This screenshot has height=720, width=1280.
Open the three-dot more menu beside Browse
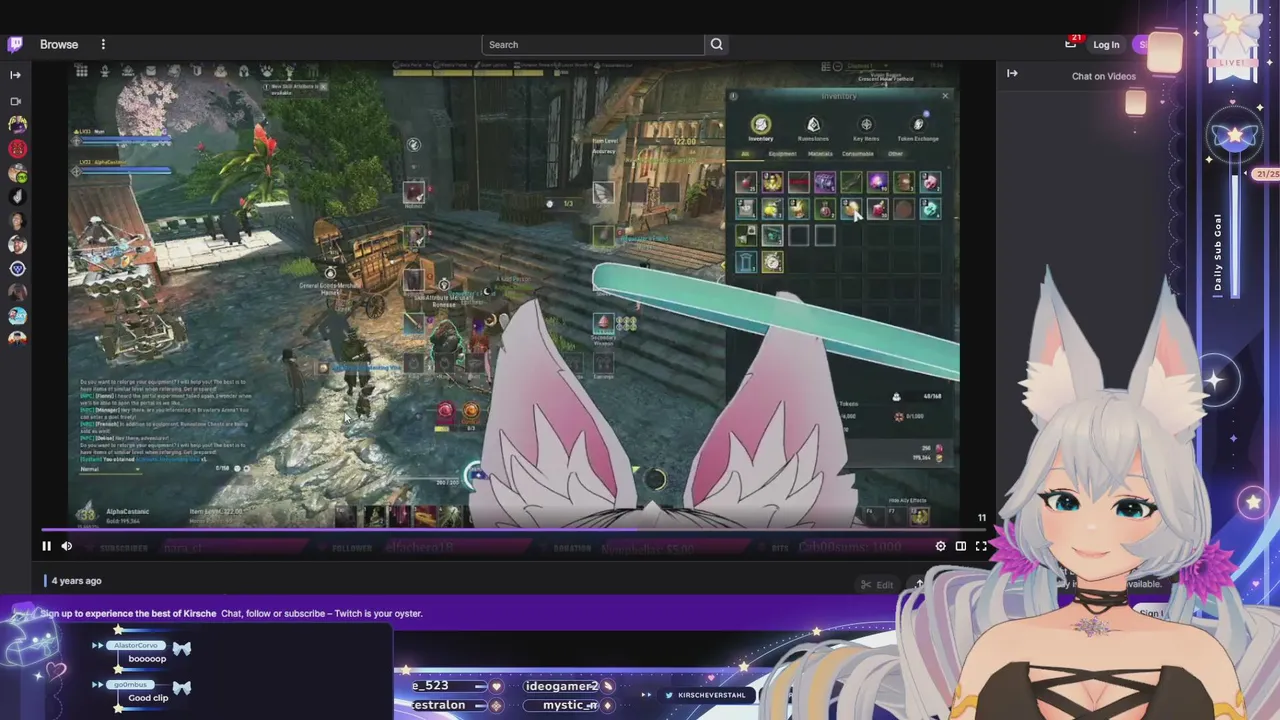pos(103,44)
